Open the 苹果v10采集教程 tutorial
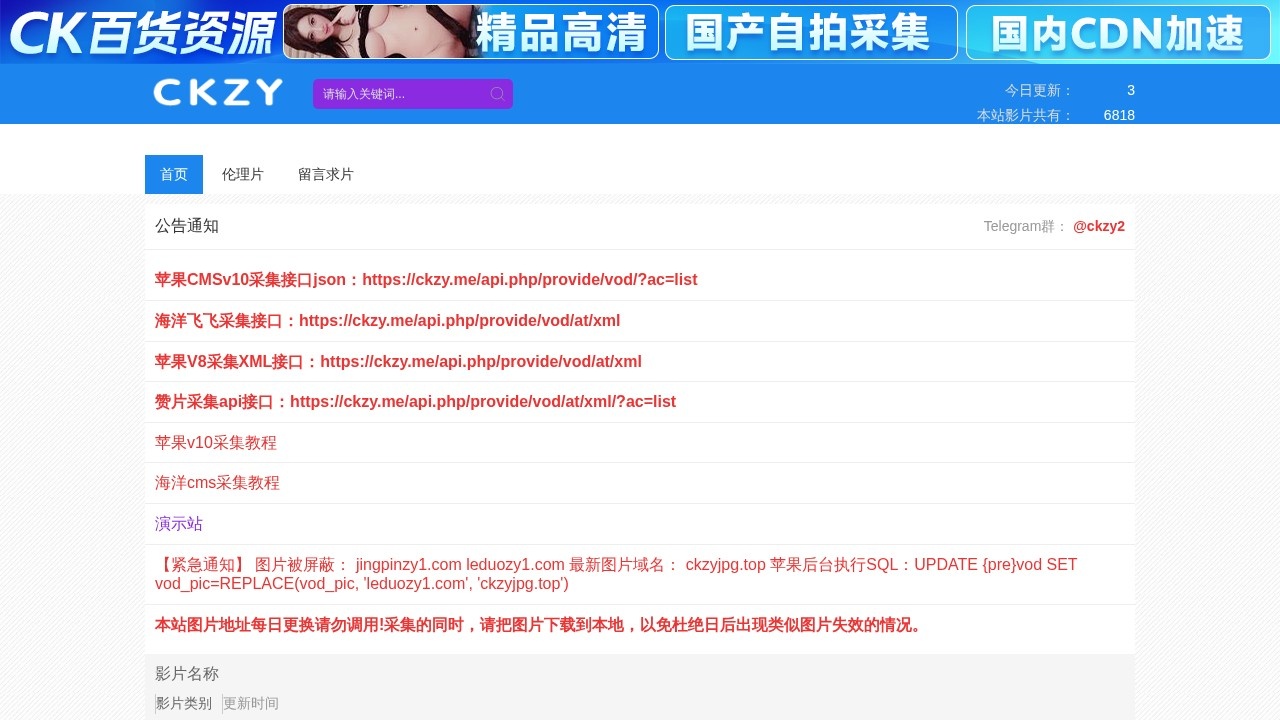The image size is (1280, 720). pyautogui.click(x=216, y=443)
